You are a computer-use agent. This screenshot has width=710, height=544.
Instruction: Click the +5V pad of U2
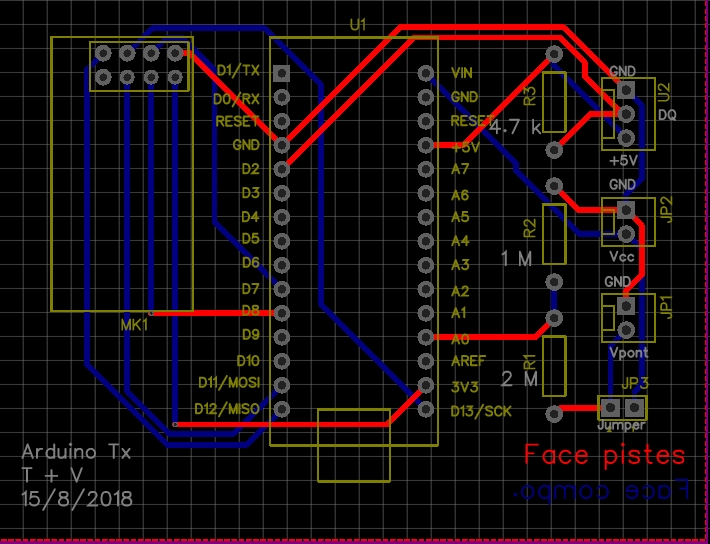coord(626,138)
